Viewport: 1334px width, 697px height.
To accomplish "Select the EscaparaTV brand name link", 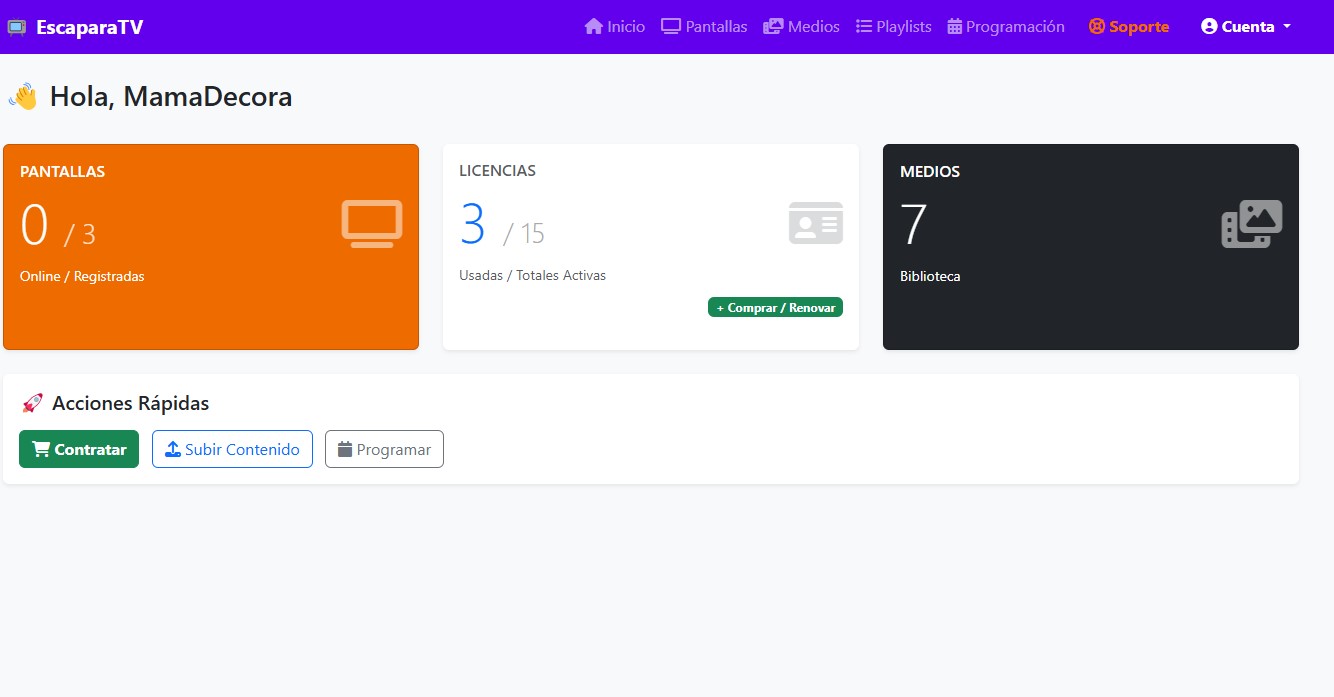I will click(x=89, y=27).
